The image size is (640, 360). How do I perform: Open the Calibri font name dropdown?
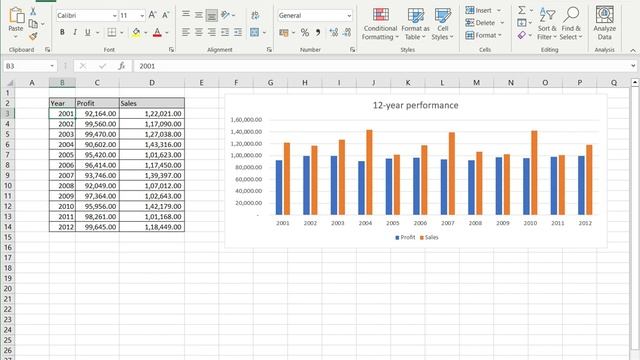pos(114,16)
